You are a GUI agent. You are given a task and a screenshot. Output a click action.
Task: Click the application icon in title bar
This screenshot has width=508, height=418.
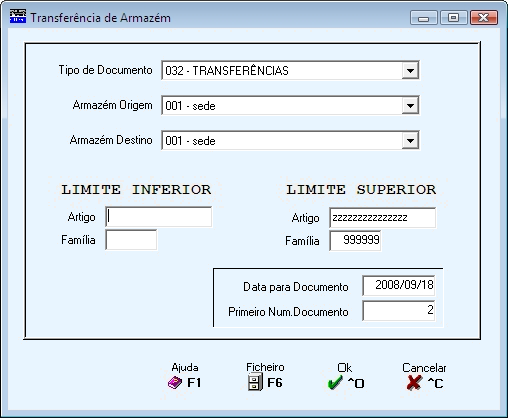(x=18, y=16)
